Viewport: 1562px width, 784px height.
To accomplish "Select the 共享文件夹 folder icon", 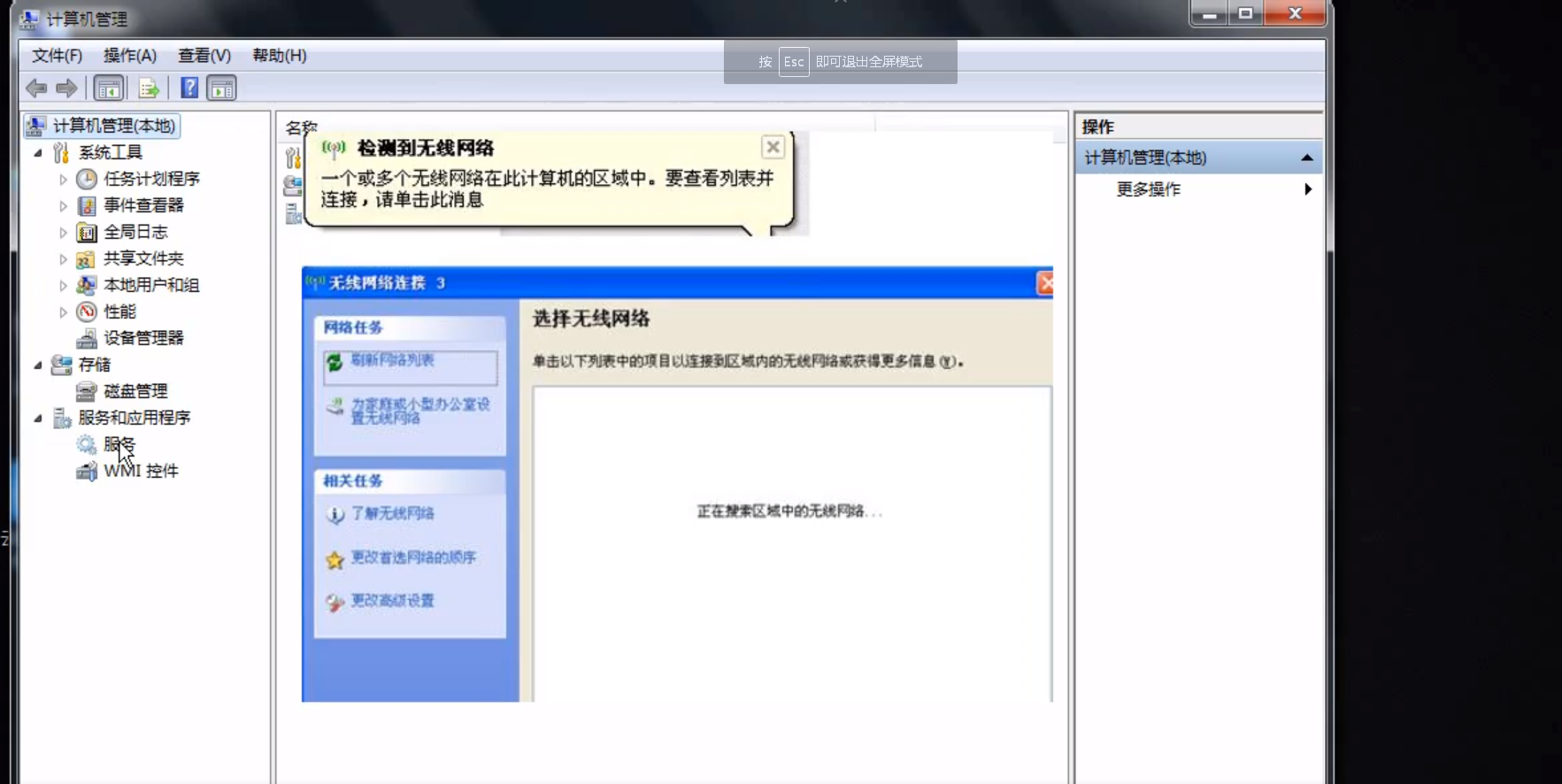I will [x=87, y=258].
